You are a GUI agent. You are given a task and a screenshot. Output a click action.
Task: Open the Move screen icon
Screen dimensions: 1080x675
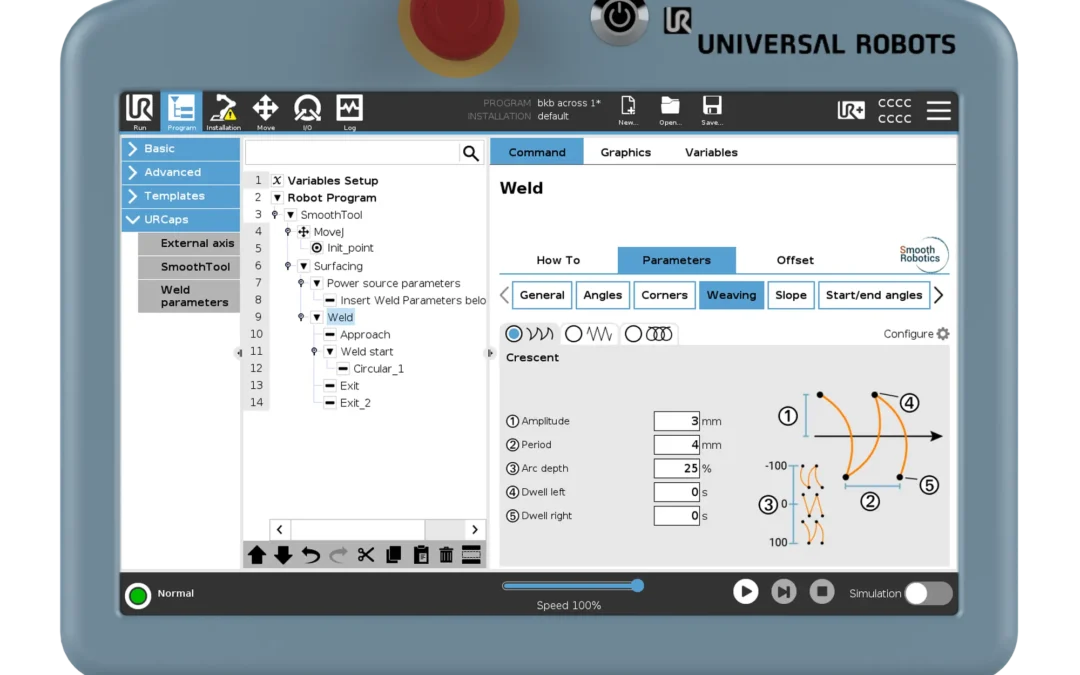click(265, 111)
